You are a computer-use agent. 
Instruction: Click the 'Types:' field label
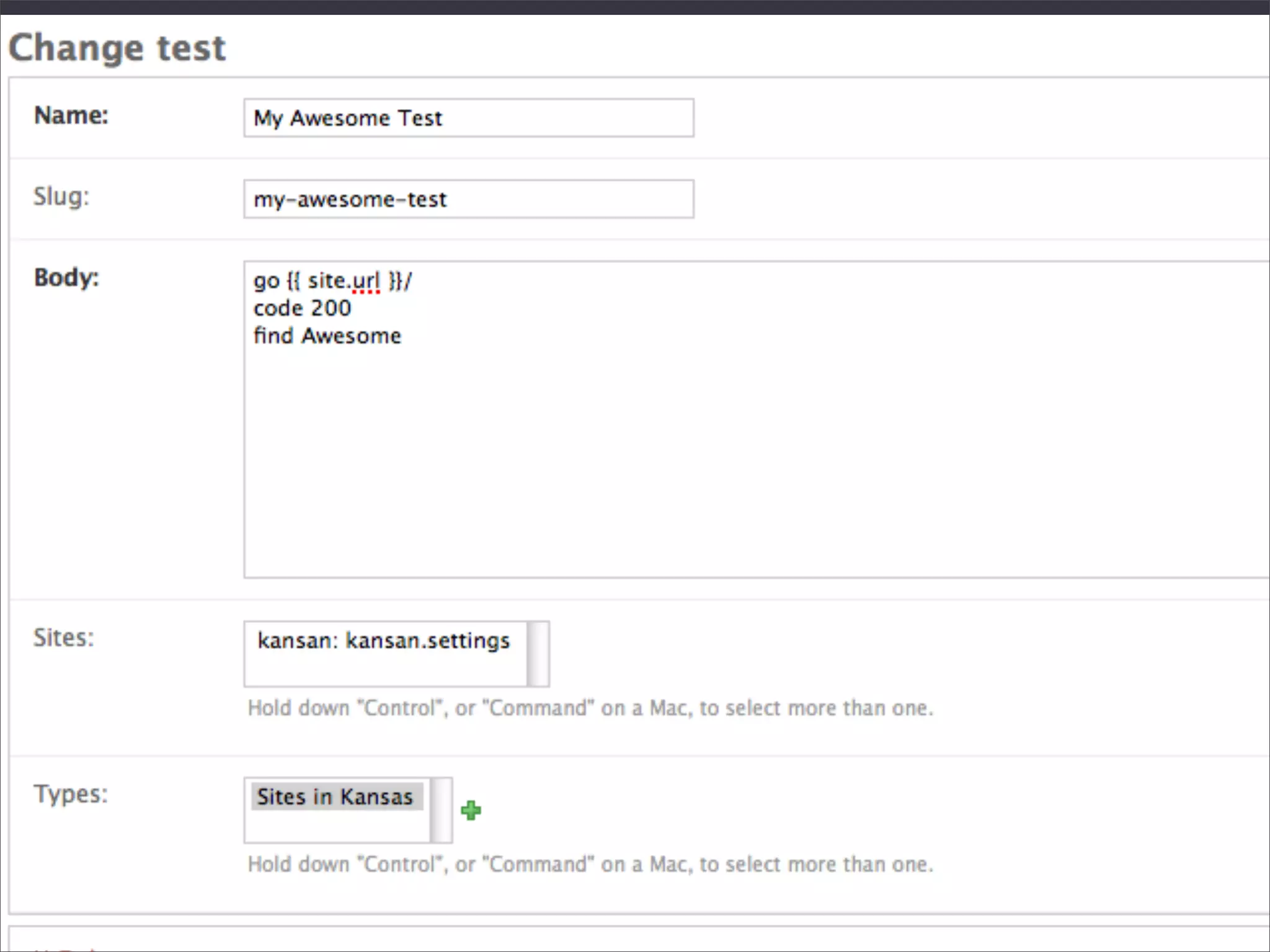tap(70, 794)
